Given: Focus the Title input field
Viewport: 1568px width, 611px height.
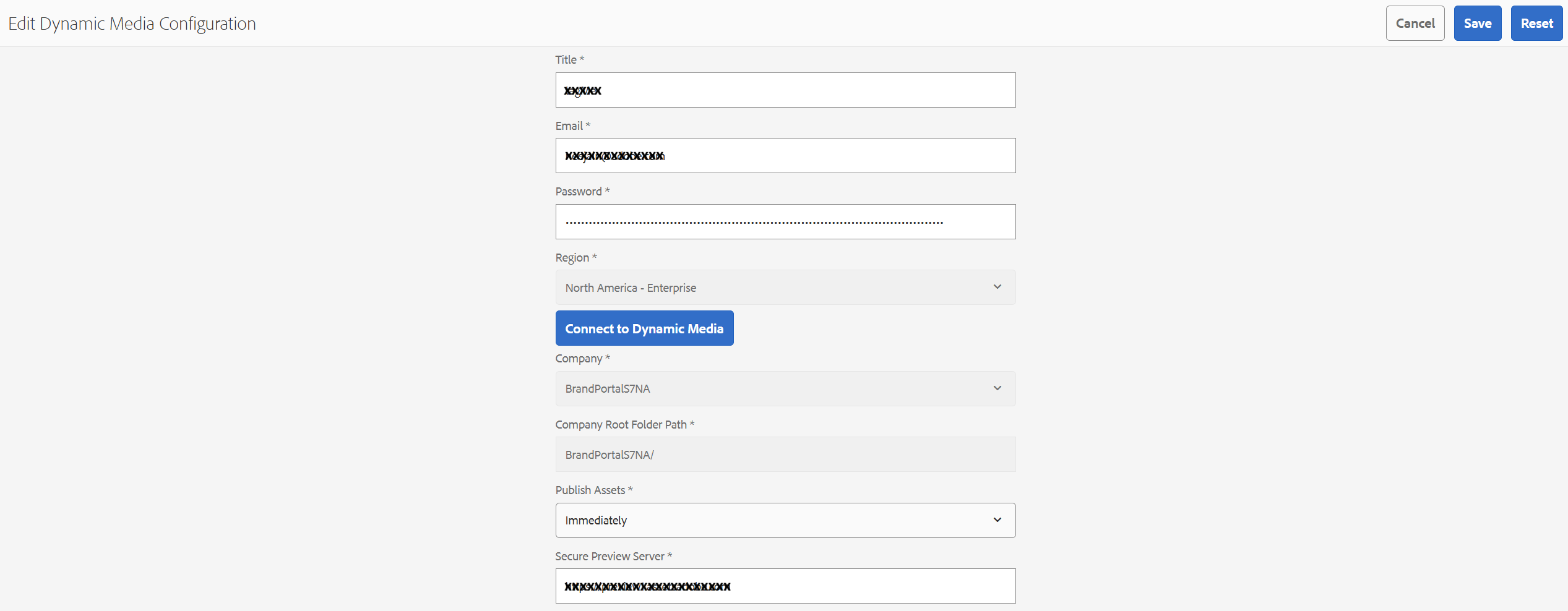Looking at the screenshot, I should pos(785,90).
